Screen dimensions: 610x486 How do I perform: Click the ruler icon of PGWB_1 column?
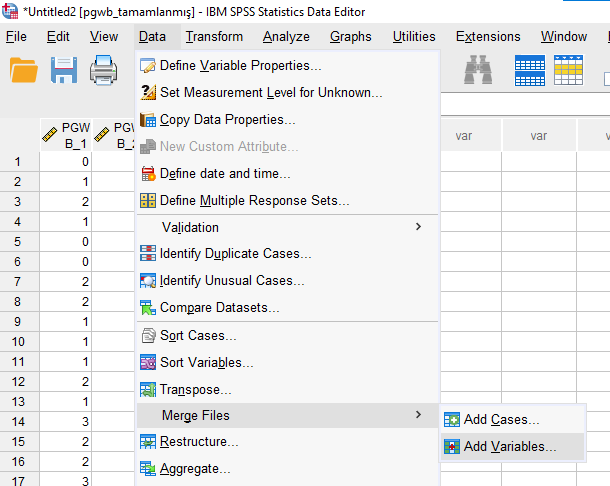pos(49,135)
